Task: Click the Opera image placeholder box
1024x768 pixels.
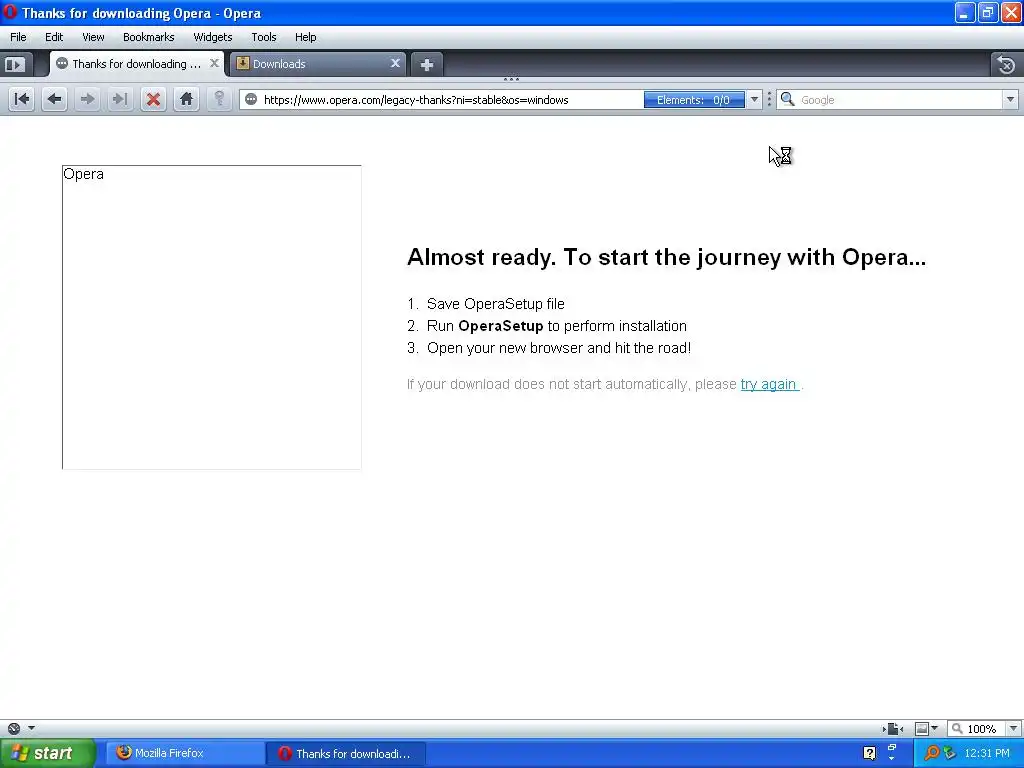Action: (x=212, y=317)
